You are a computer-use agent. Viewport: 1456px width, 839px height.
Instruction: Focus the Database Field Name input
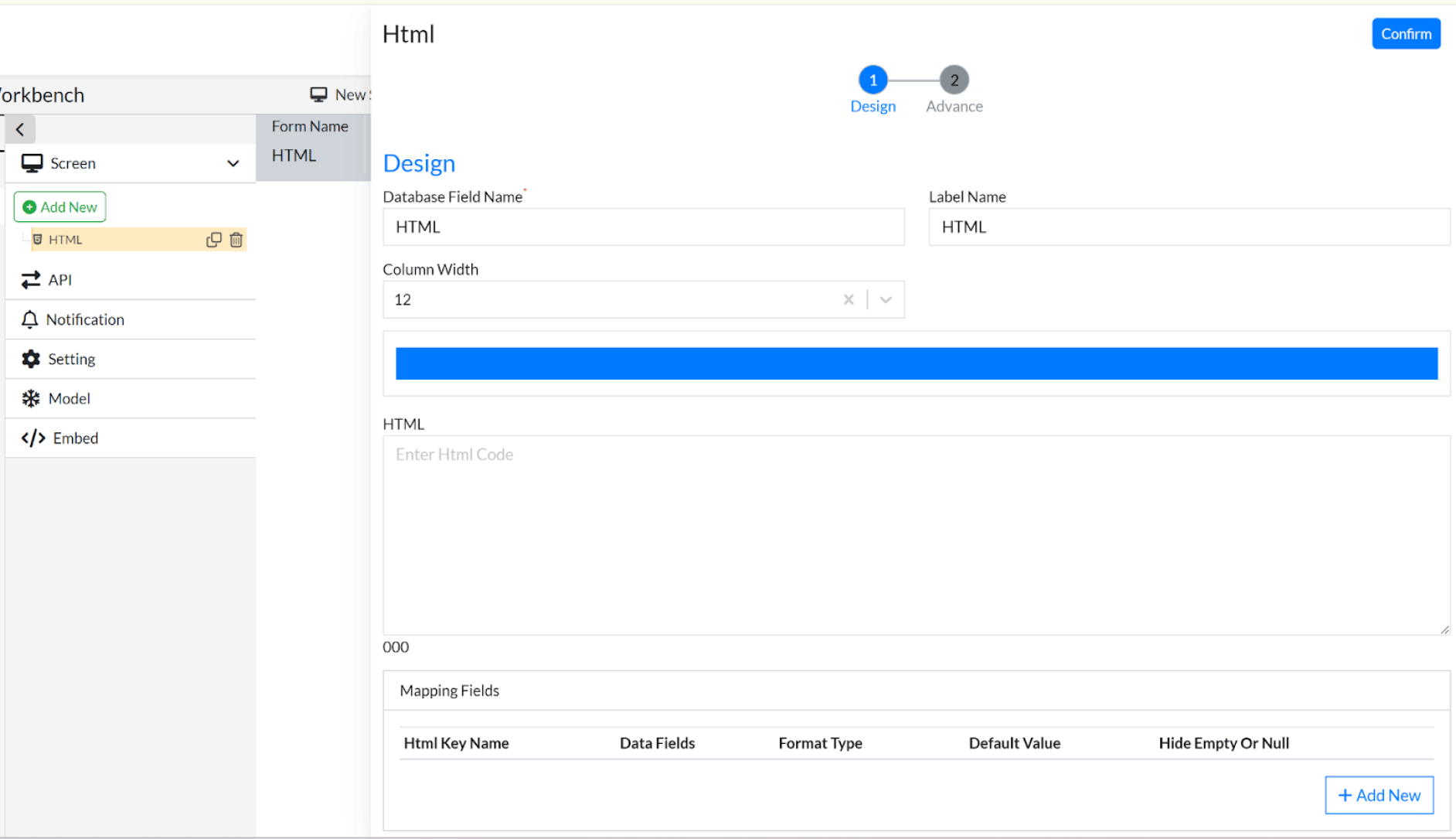coord(643,227)
